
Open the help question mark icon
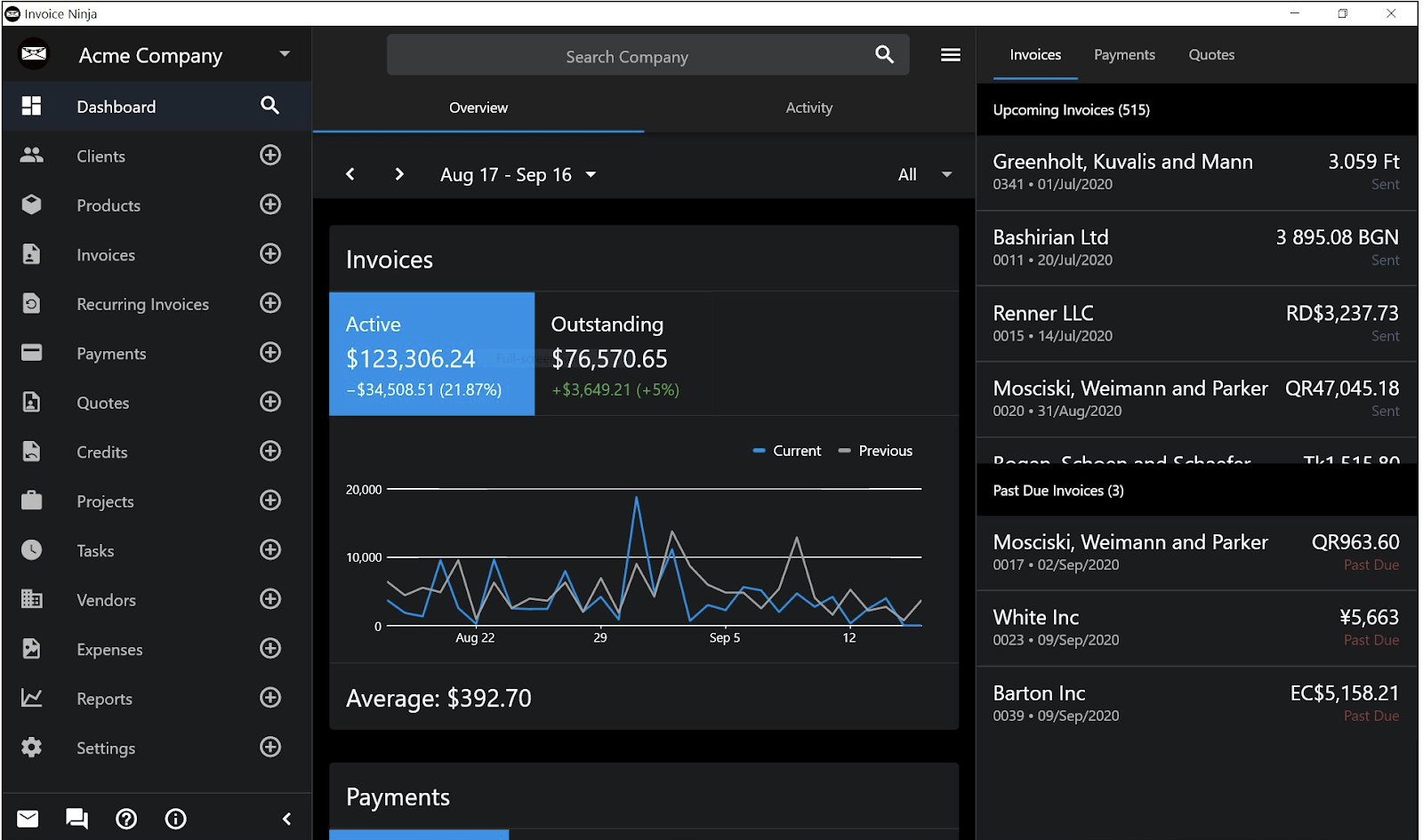click(126, 819)
